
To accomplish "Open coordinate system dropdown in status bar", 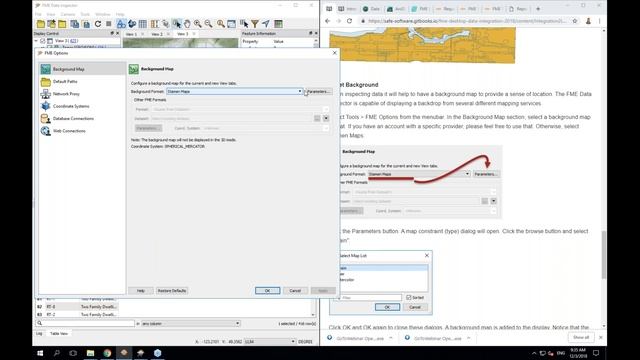I will point(269,341).
